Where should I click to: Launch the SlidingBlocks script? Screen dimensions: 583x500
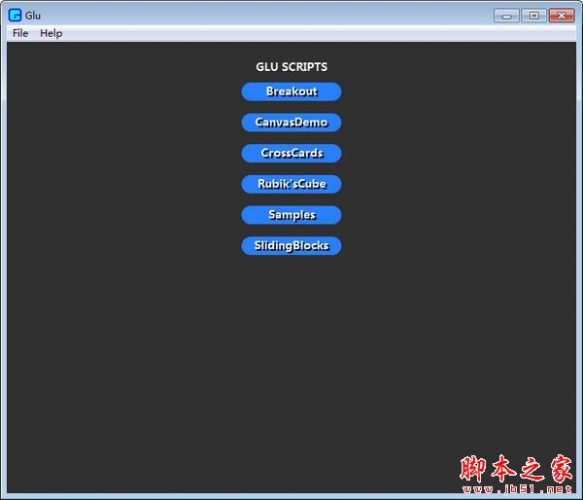click(292, 246)
